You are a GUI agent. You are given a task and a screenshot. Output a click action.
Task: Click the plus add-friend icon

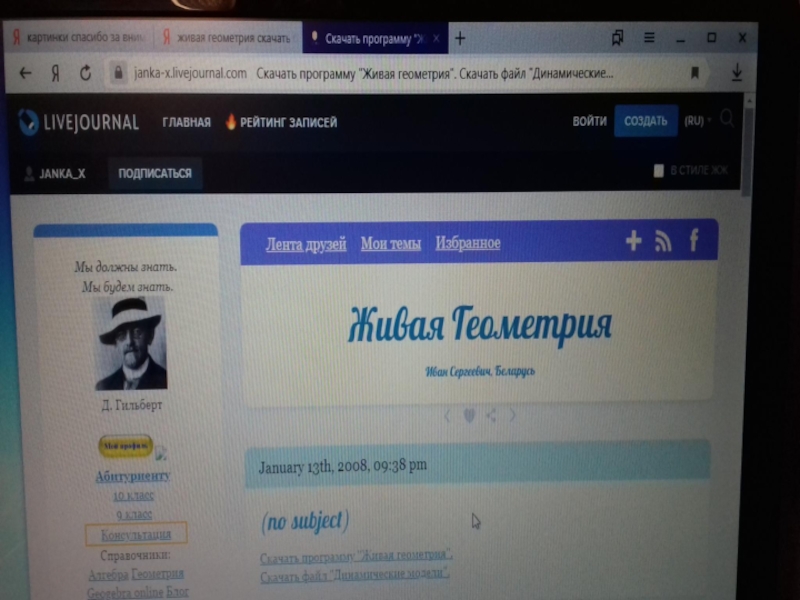coord(634,240)
